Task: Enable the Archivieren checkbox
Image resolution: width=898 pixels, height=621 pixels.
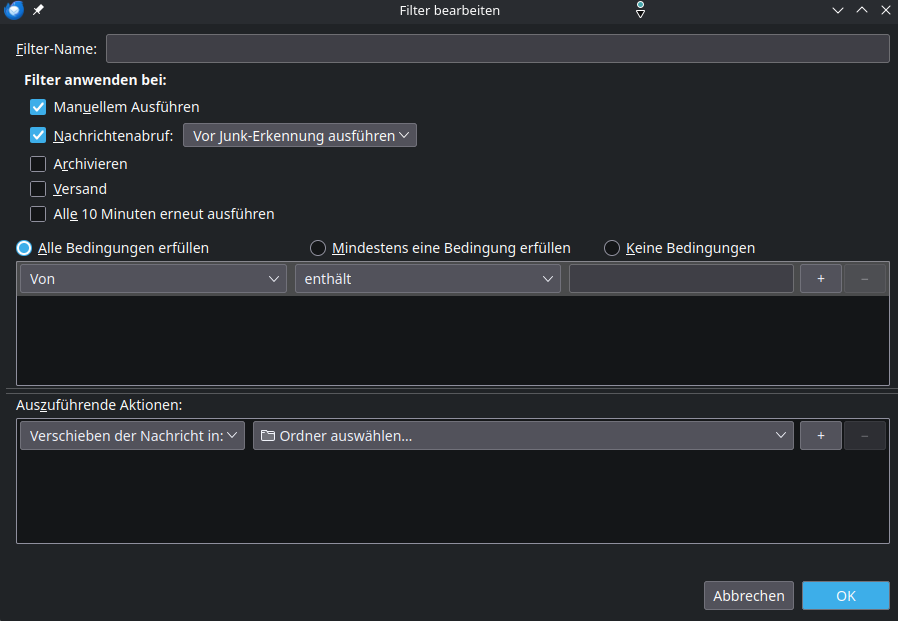Action: click(39, 164)
